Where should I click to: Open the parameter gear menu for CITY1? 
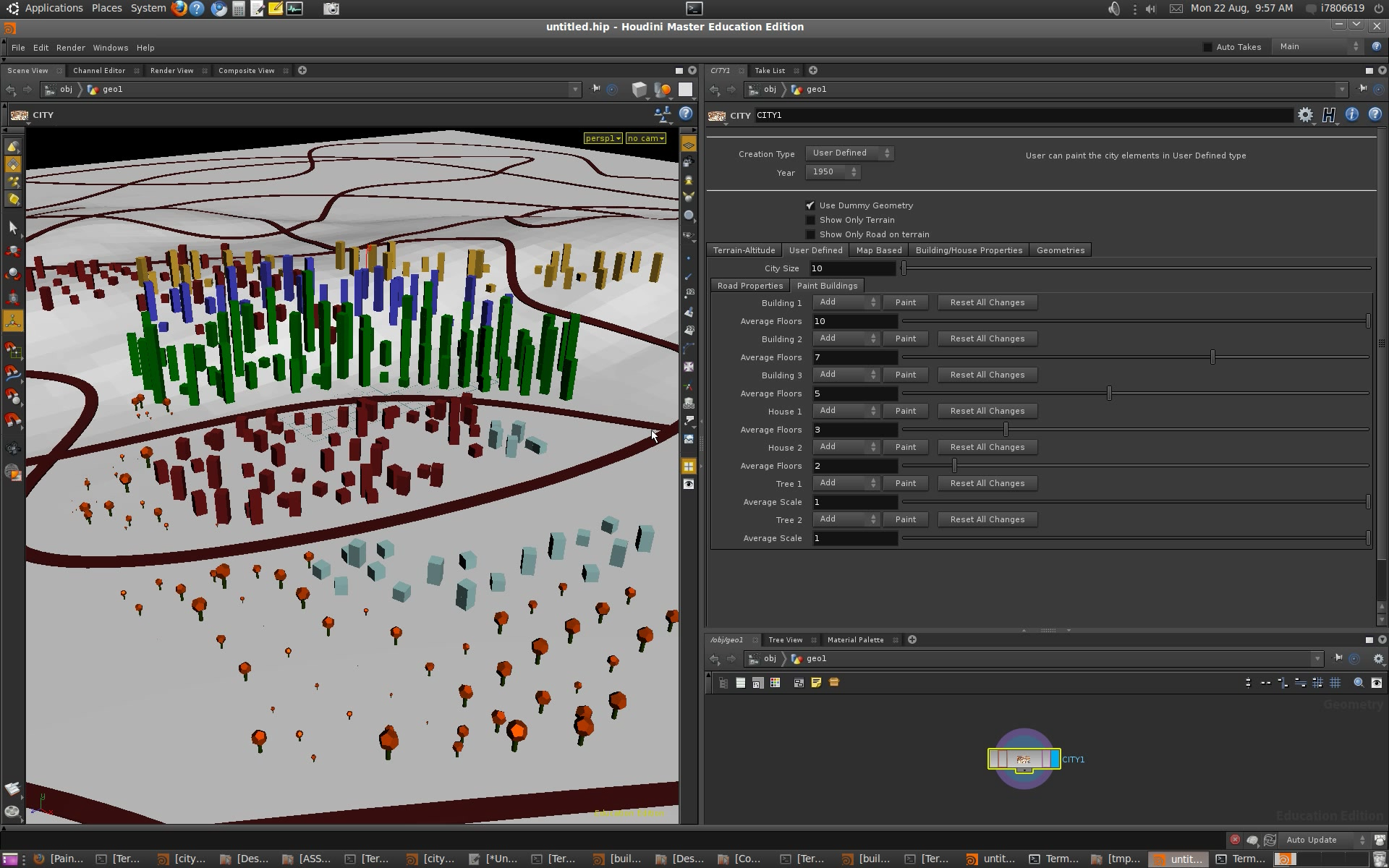(1305, 115)
